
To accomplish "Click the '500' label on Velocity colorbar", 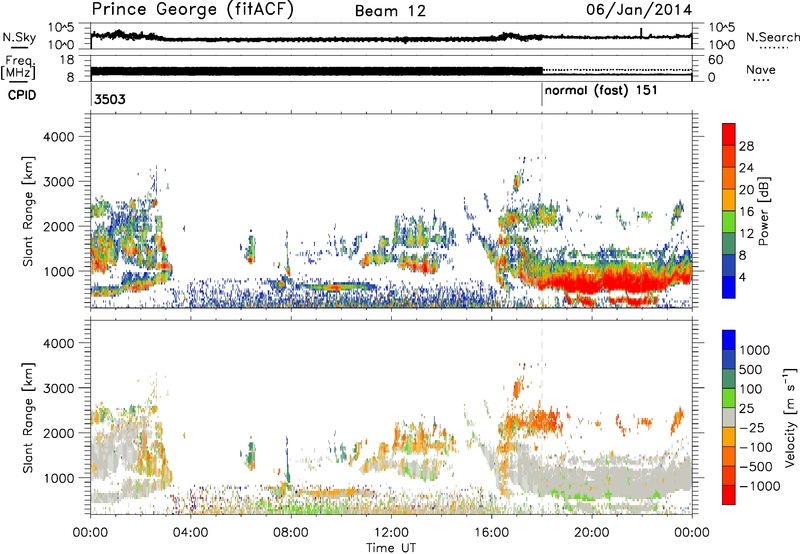I will tap(750, 369).
